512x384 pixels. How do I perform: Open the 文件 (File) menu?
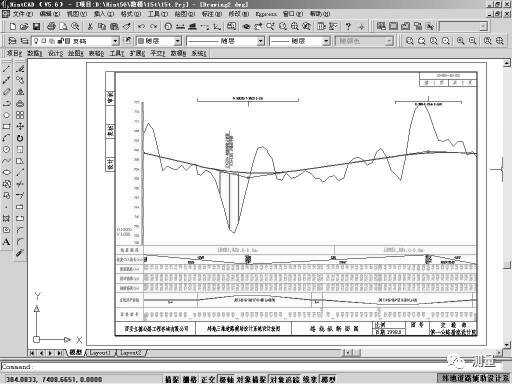pyautogui.click(x=22, y=14)
